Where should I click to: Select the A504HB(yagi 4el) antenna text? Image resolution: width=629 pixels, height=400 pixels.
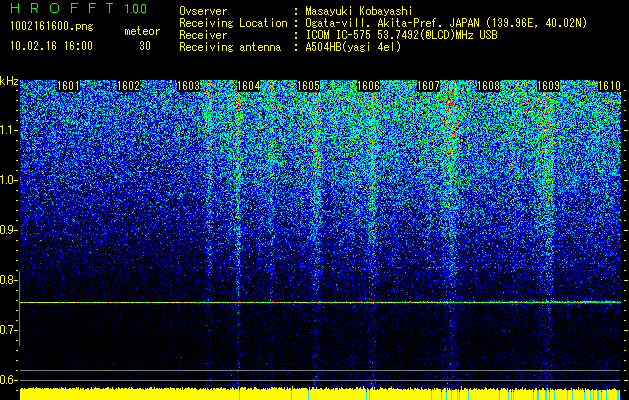353,47
